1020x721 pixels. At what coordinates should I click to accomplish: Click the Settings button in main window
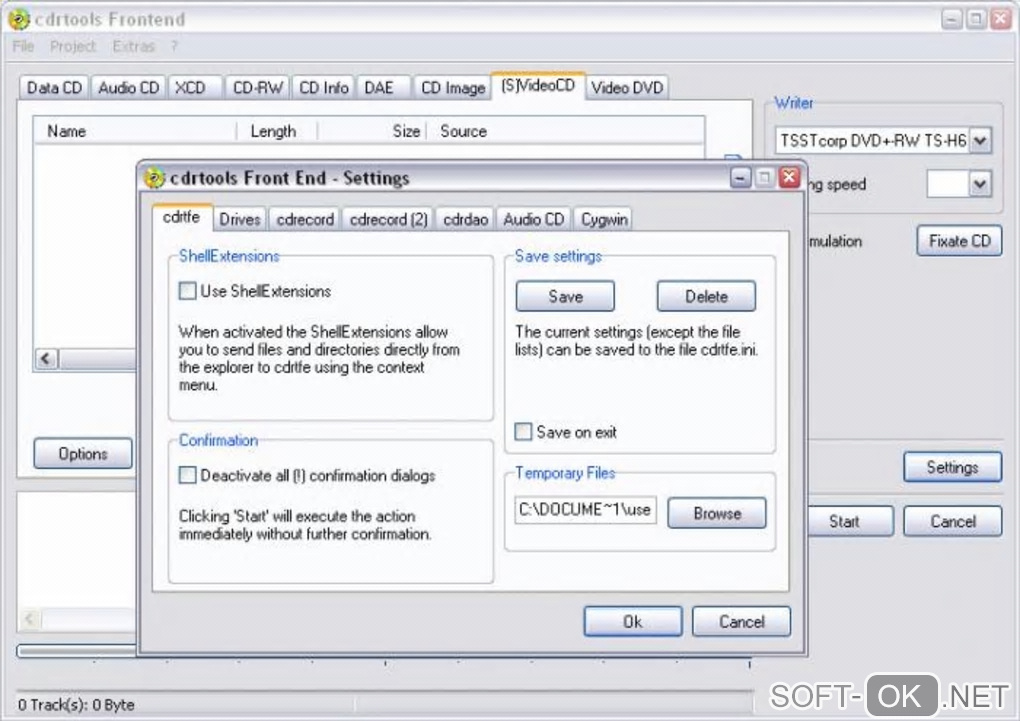(x=952, y=467)
